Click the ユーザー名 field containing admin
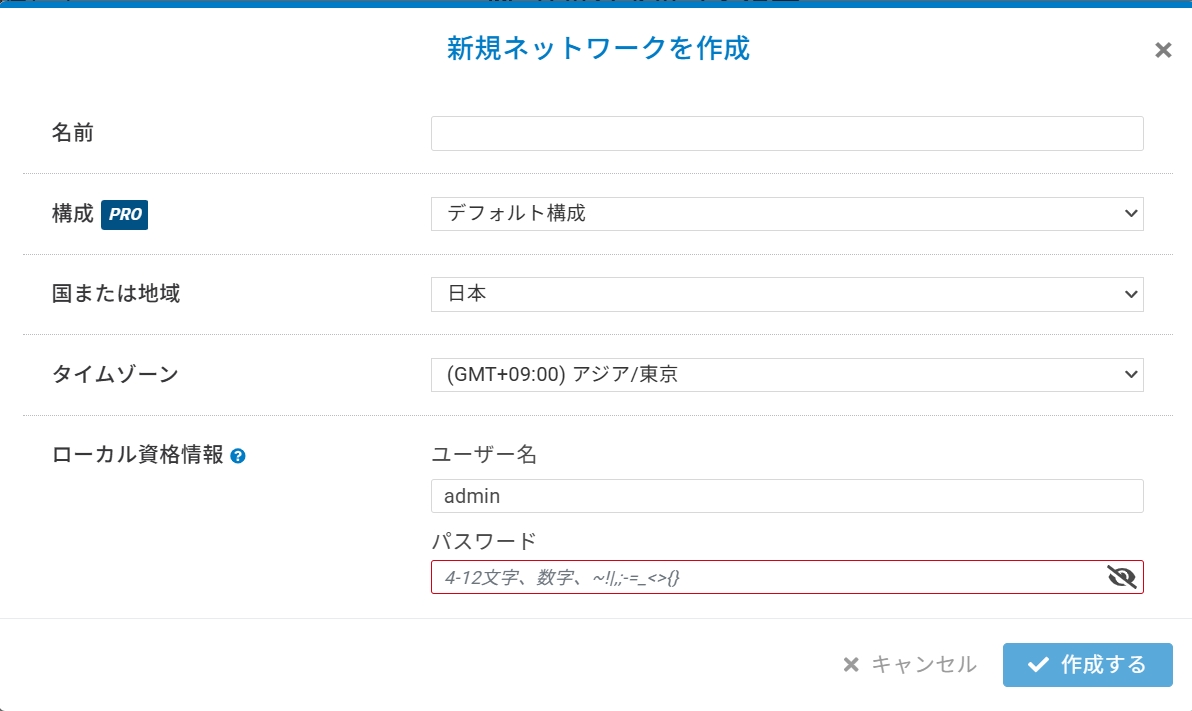The width and height of the screenshot is (1192, 711). pos(786,496)
